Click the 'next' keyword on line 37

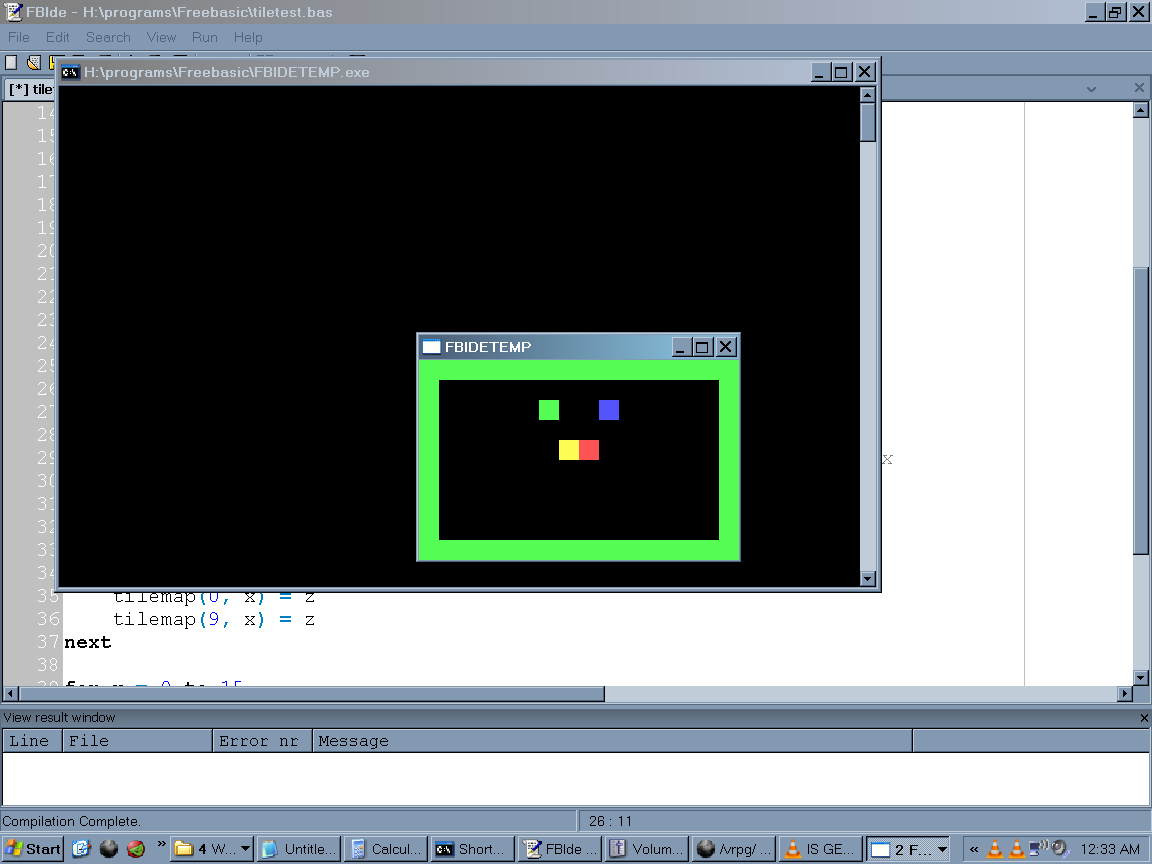87,643
